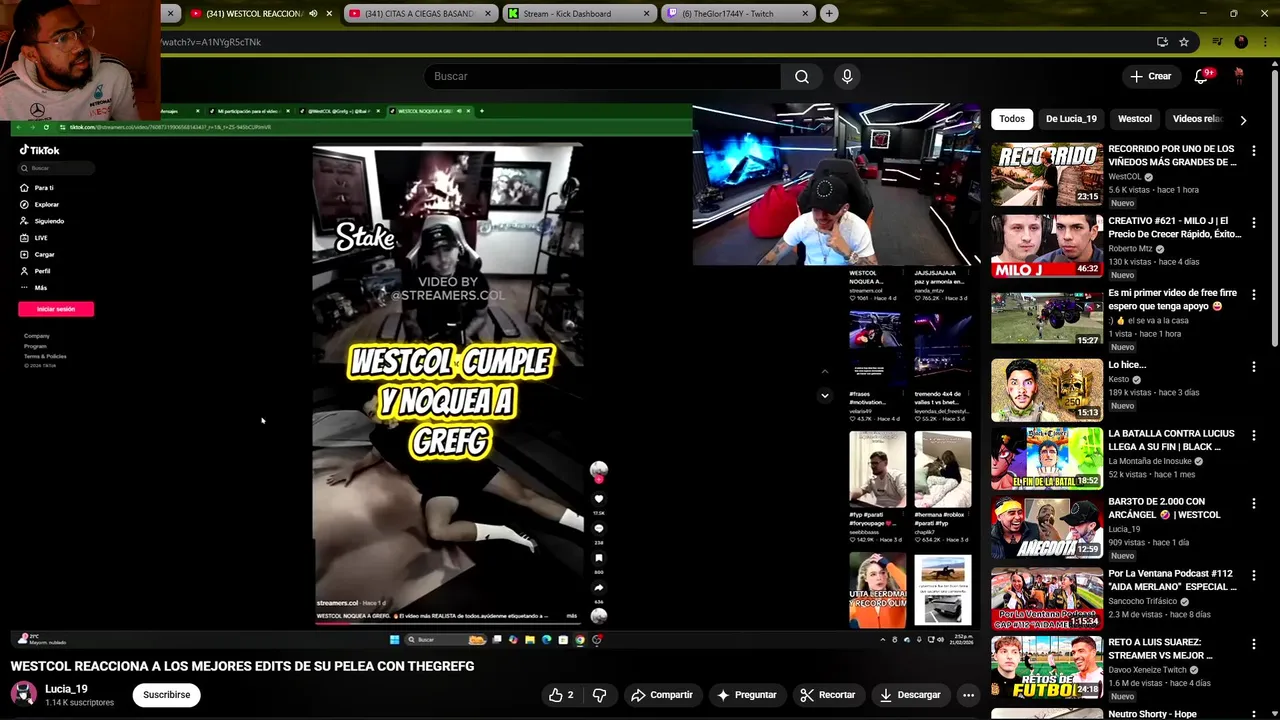Image resolution: width=1280 pixels, height=720 pixels.
Task: Click the install app icon in address bar
Action: coord(1162,42)
